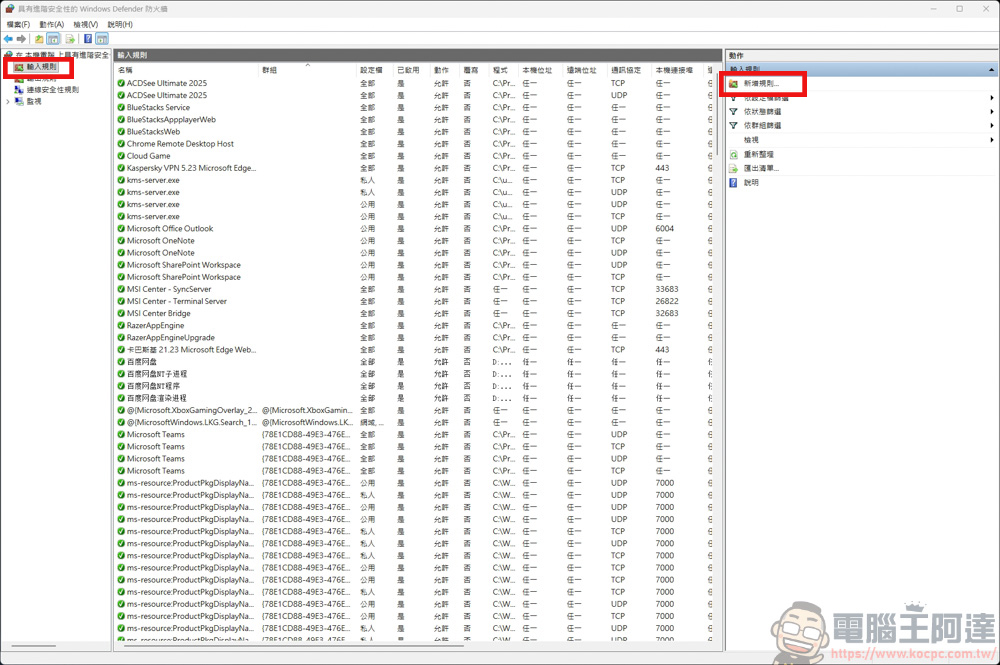Open the 依群組篩選 submenu arrow
Image resolution: width=1000 pixels, height=665 pixels.
991,123
